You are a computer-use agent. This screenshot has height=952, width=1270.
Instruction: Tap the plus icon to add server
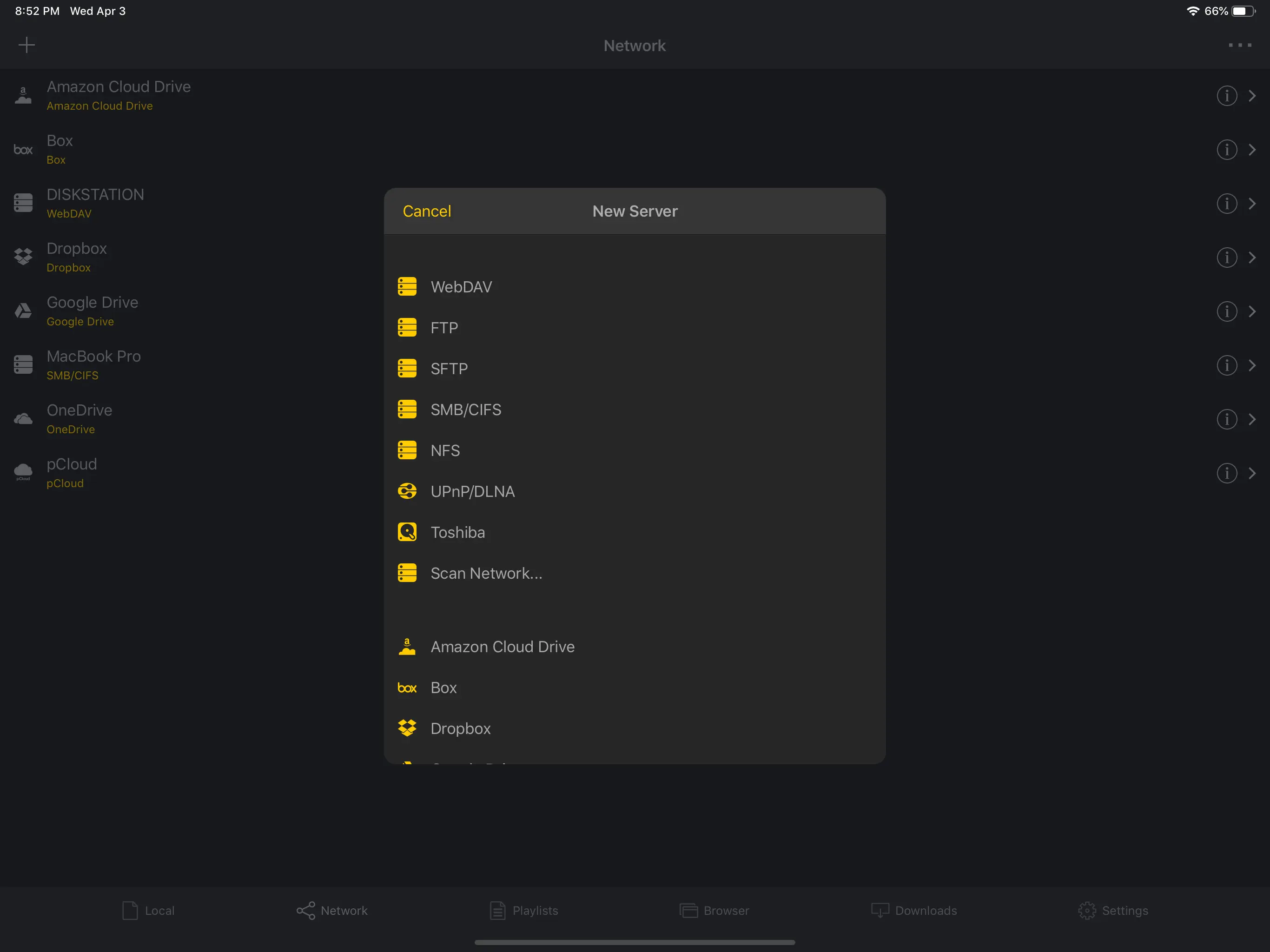tap(26, 45)
